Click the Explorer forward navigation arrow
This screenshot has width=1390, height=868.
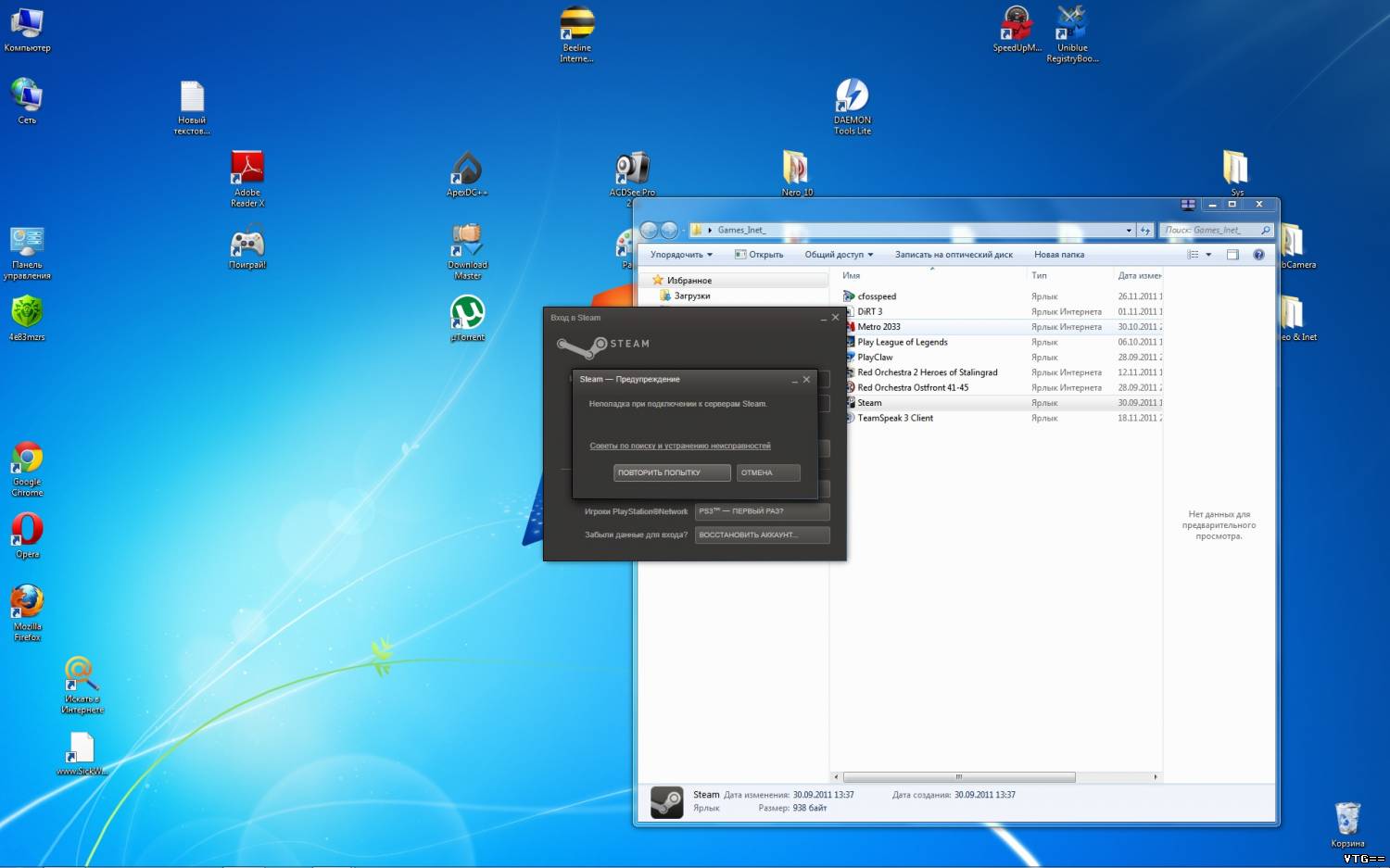669,230
